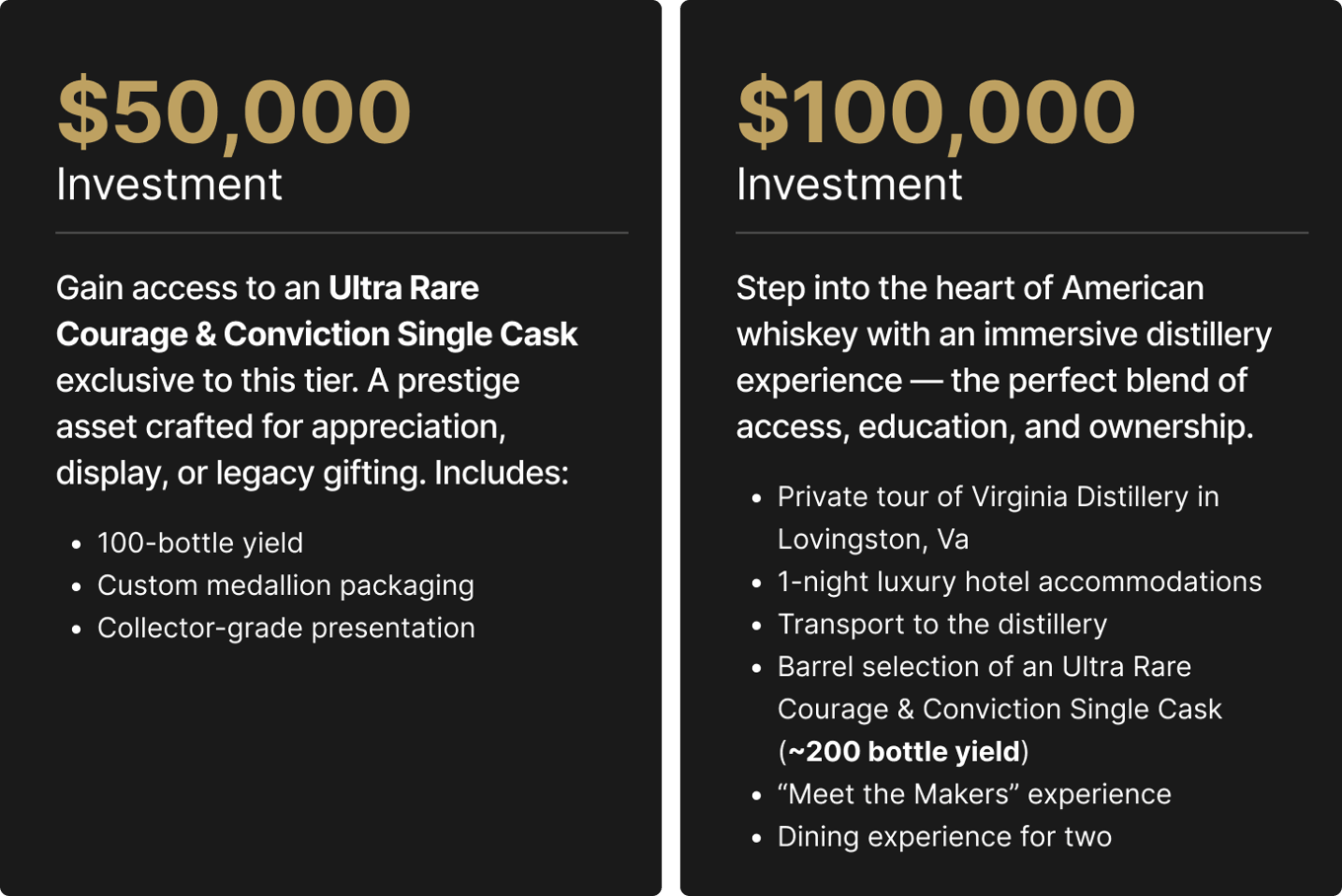Select the Investment label under $50,000
This screenshot has width=1342, height=896.
[169, 185]
